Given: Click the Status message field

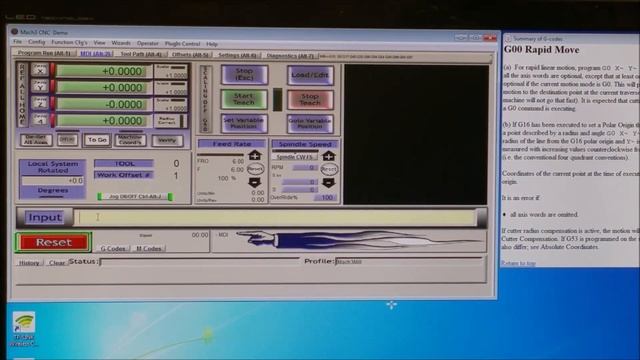Looking at the screenshot, I should tap(200, 262).
